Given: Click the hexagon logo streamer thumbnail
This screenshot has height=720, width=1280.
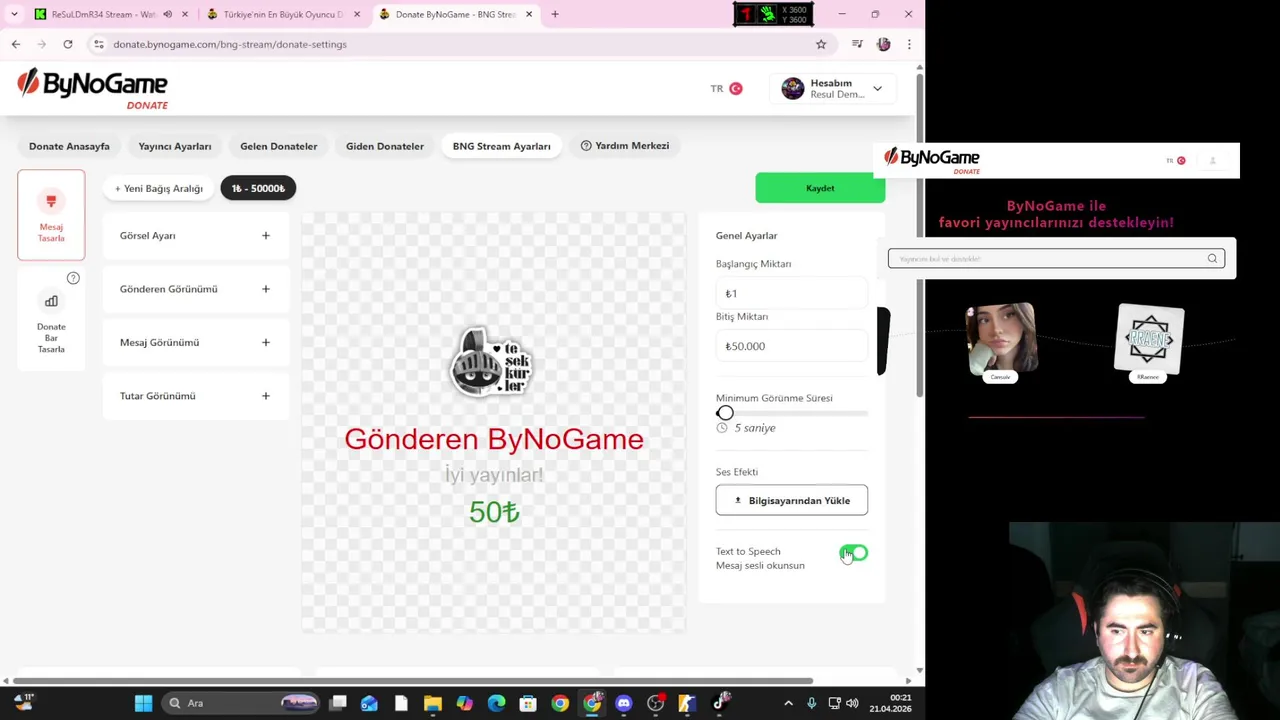Looking at the screenshot, I should 1150,339.
